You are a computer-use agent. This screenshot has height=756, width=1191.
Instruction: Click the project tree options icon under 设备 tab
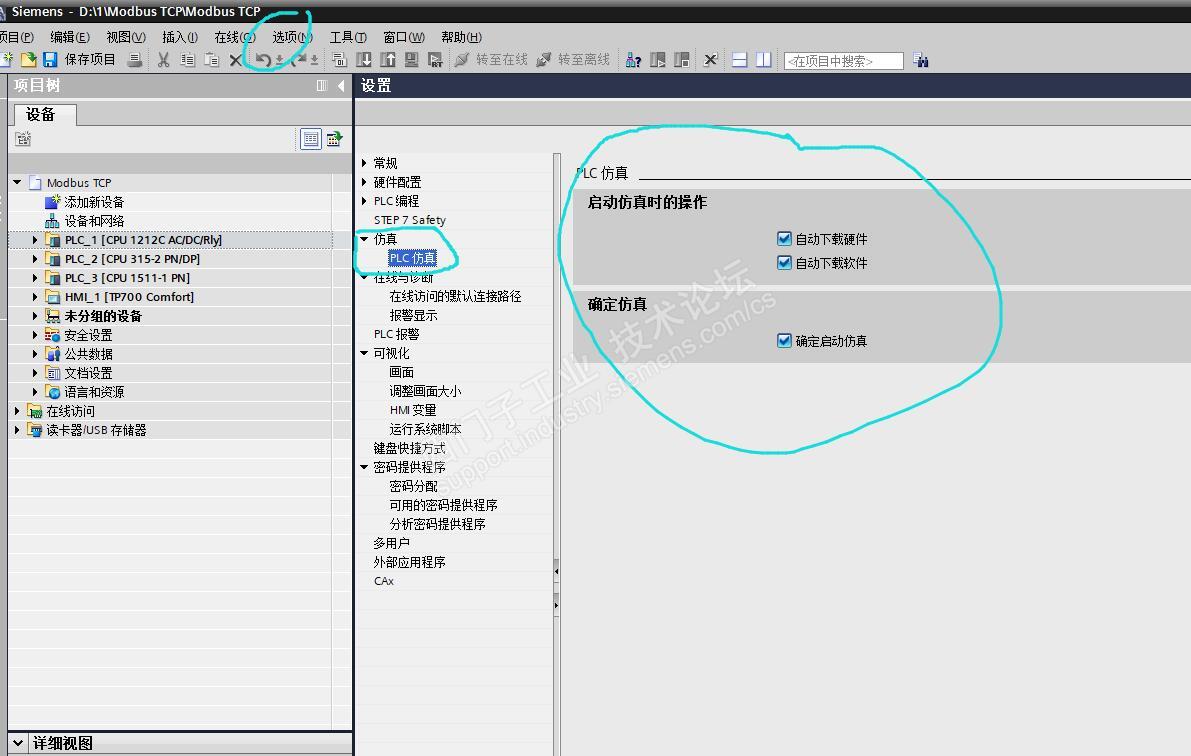23,138
